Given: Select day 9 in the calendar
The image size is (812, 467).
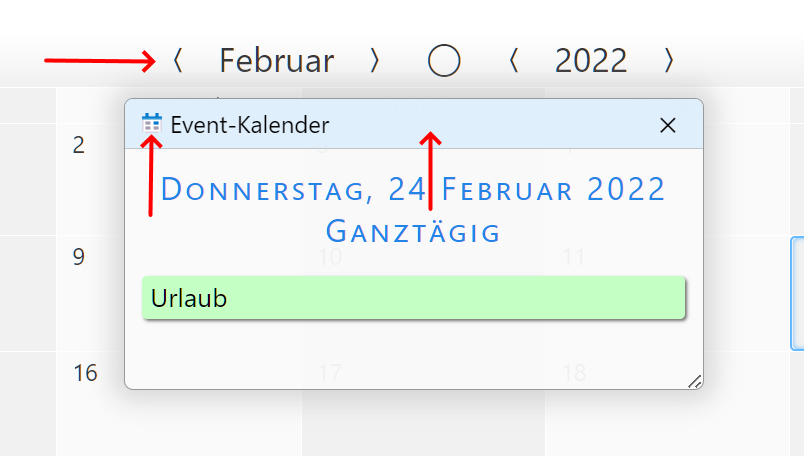Looking at the screenshot, I should pos(79,257).
